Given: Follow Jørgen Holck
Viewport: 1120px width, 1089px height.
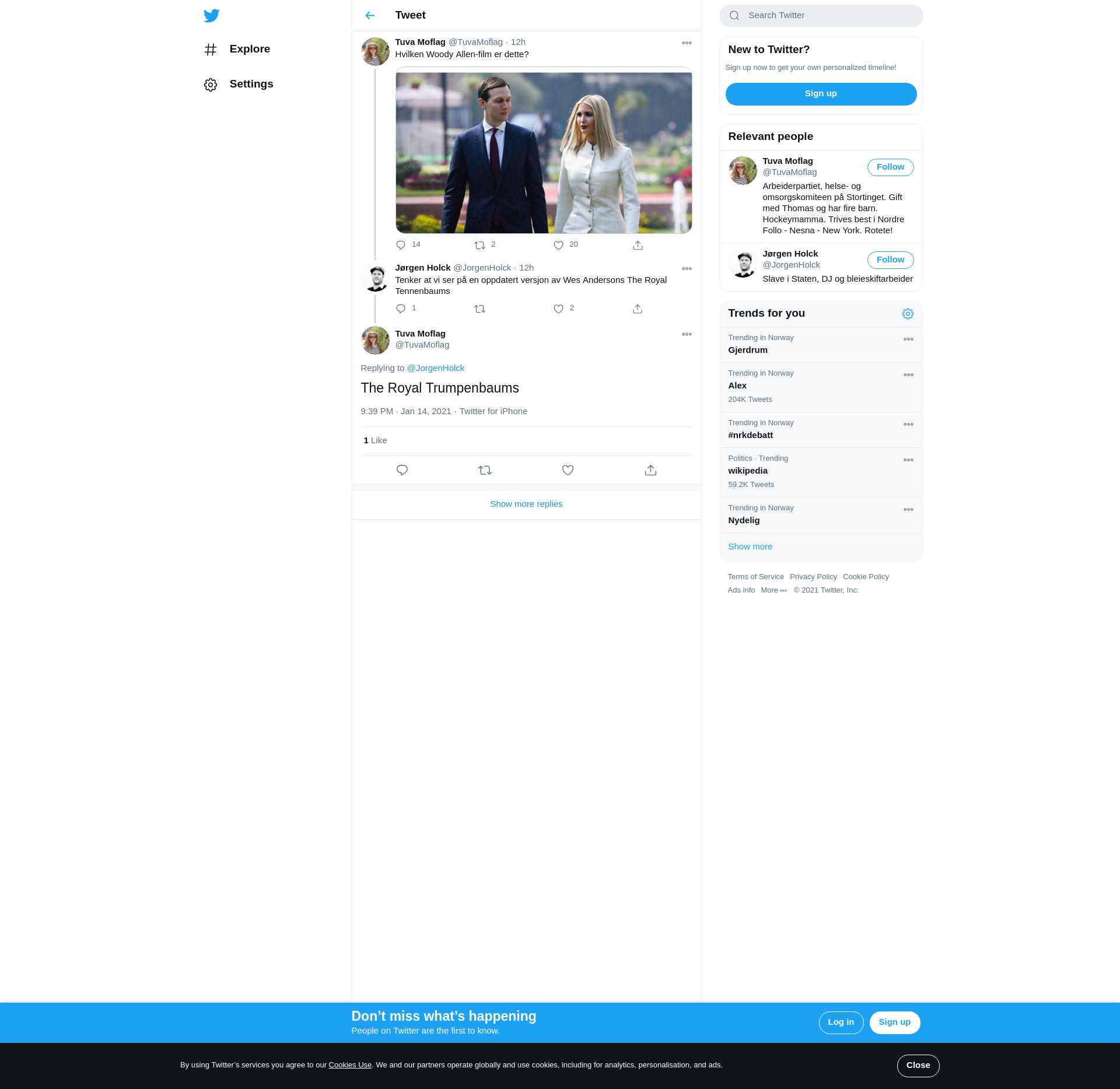Looking at the screenshot, I should [890, 260].
